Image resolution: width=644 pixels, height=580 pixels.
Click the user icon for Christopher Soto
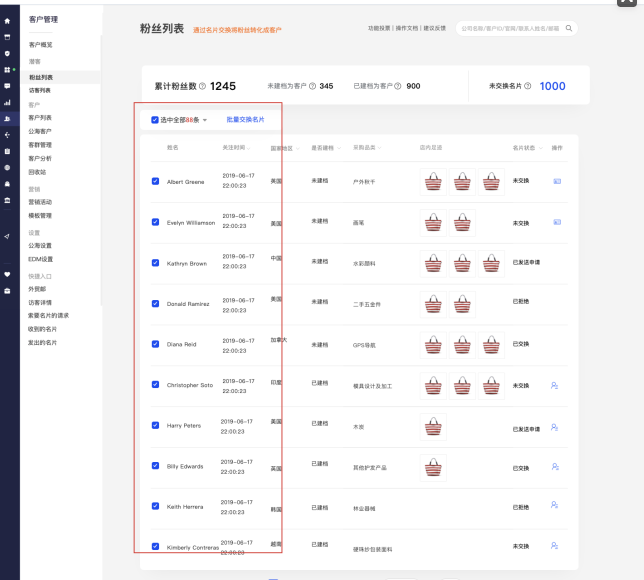pos(554,385)
